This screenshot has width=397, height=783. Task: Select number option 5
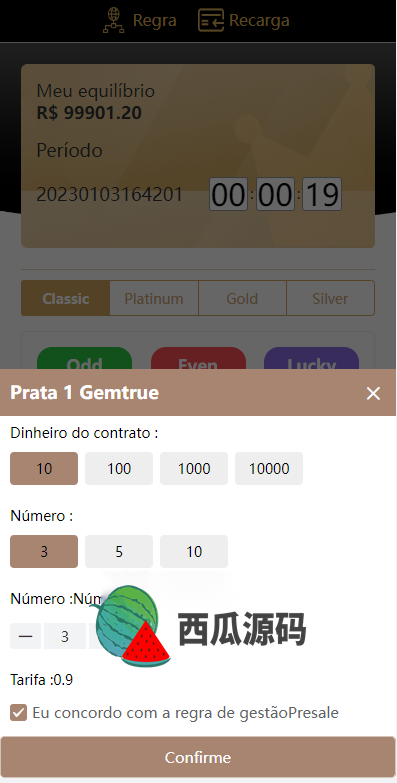point(119,551)
